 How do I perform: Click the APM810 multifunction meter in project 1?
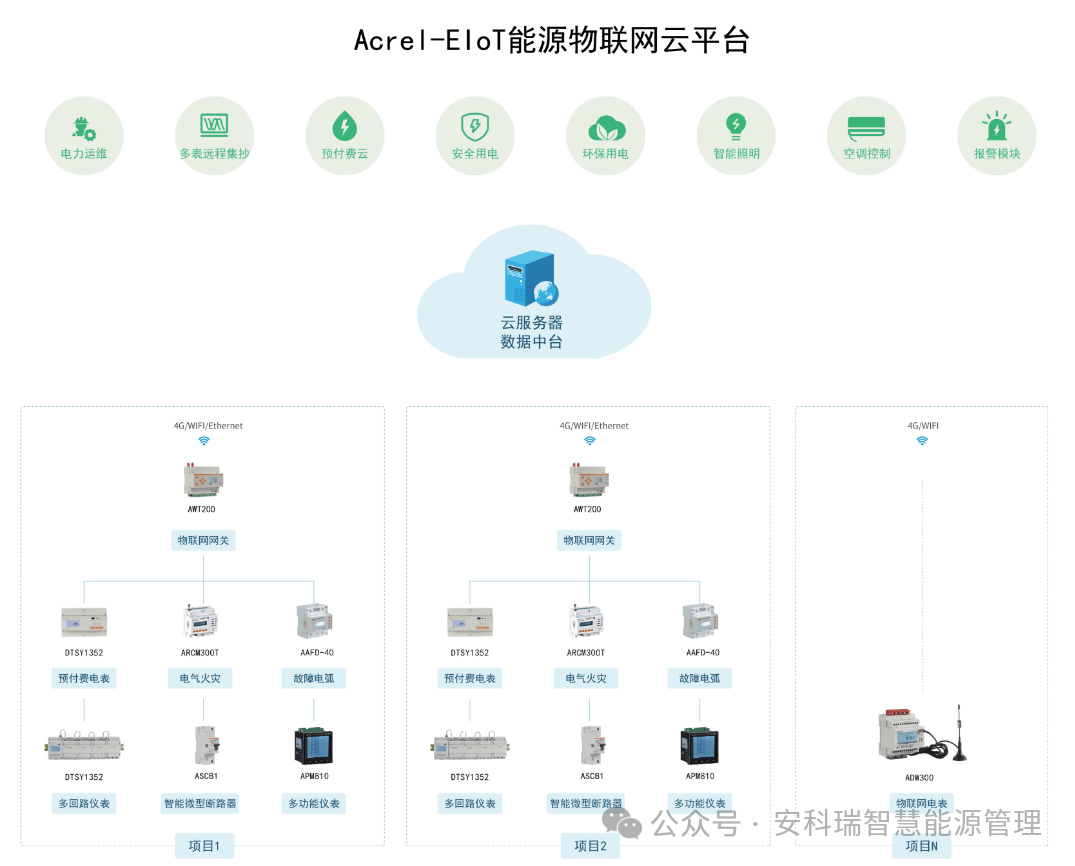coord(314,747)
